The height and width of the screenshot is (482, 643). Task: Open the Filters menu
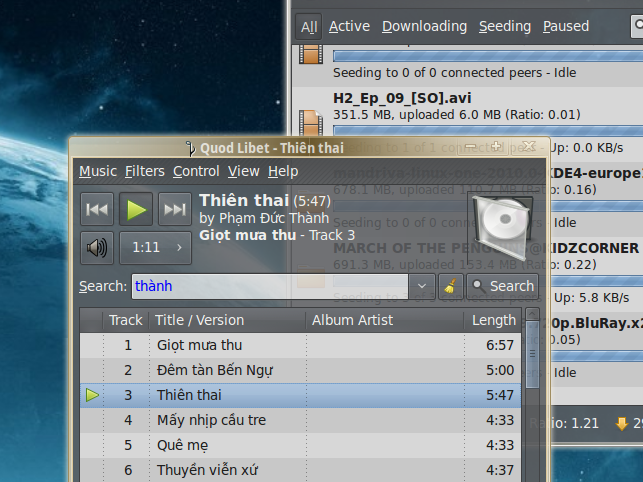145,171
